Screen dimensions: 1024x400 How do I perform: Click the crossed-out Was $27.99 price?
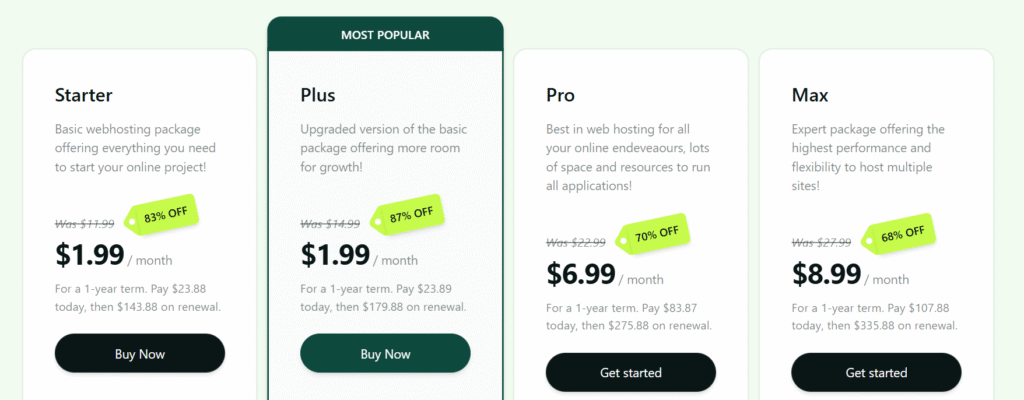click(822, 243)
